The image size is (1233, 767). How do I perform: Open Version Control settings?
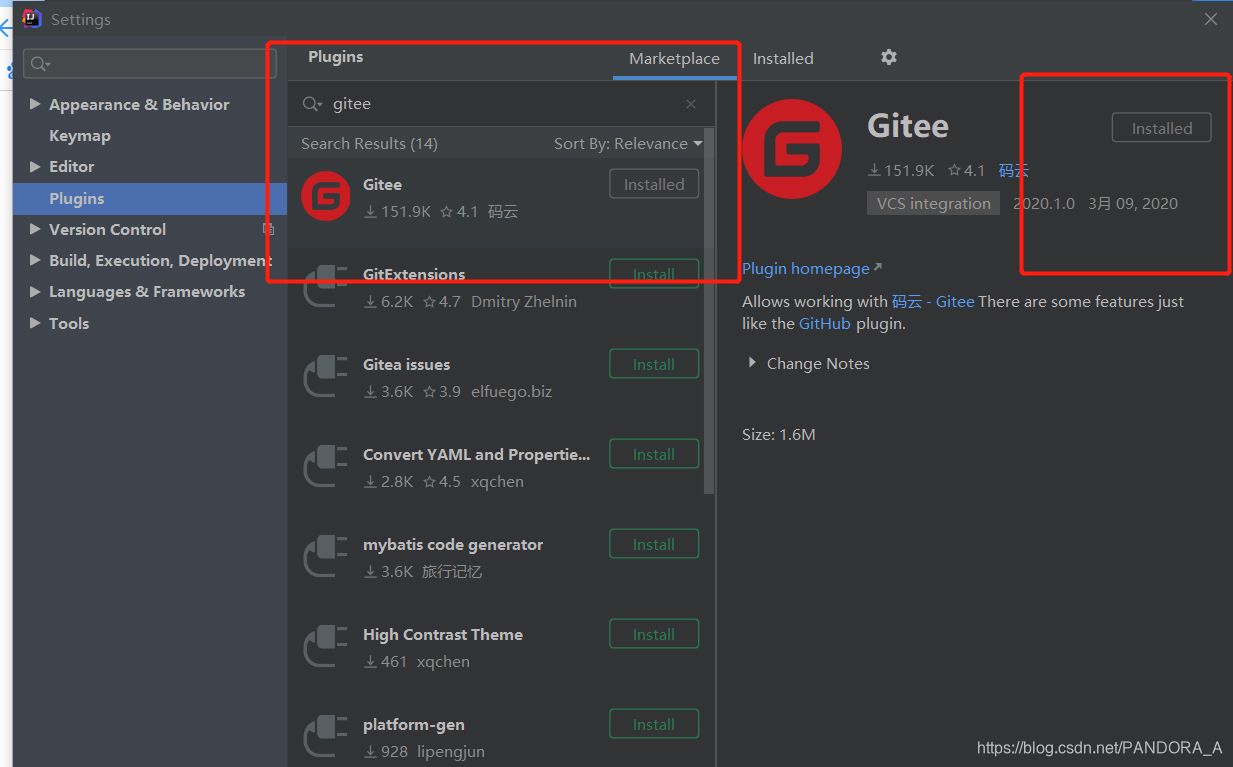[107, 229]
